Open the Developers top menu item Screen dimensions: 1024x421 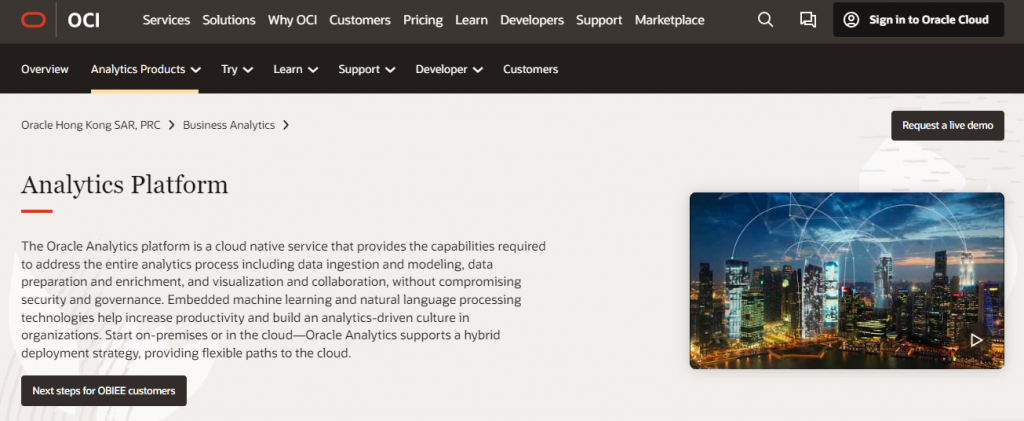pyautogui.click(x=532, y=20)
